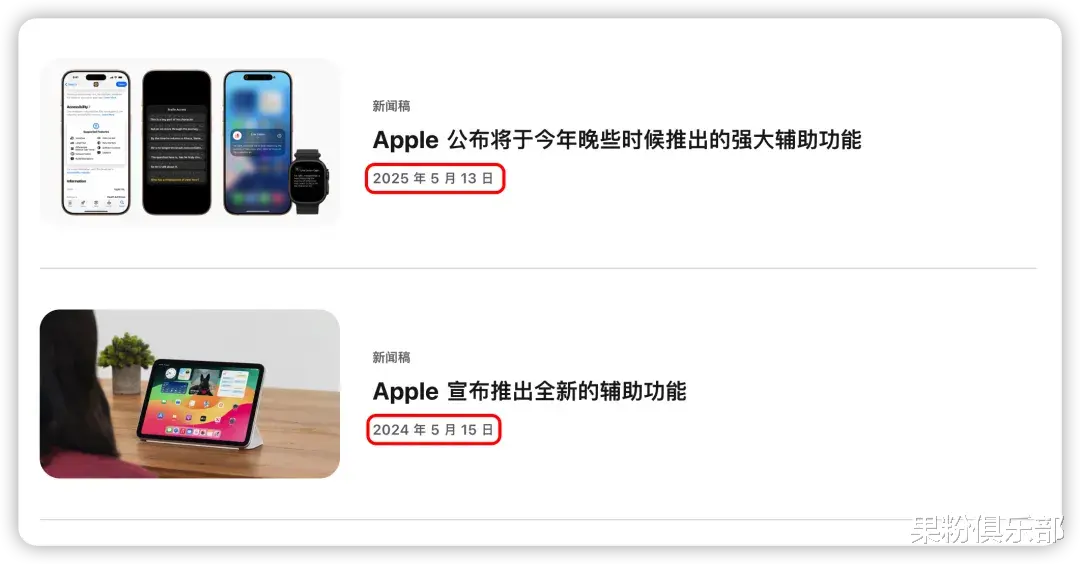Select the 新闻稿 label above the 2025 article

(x=391, y=106)
